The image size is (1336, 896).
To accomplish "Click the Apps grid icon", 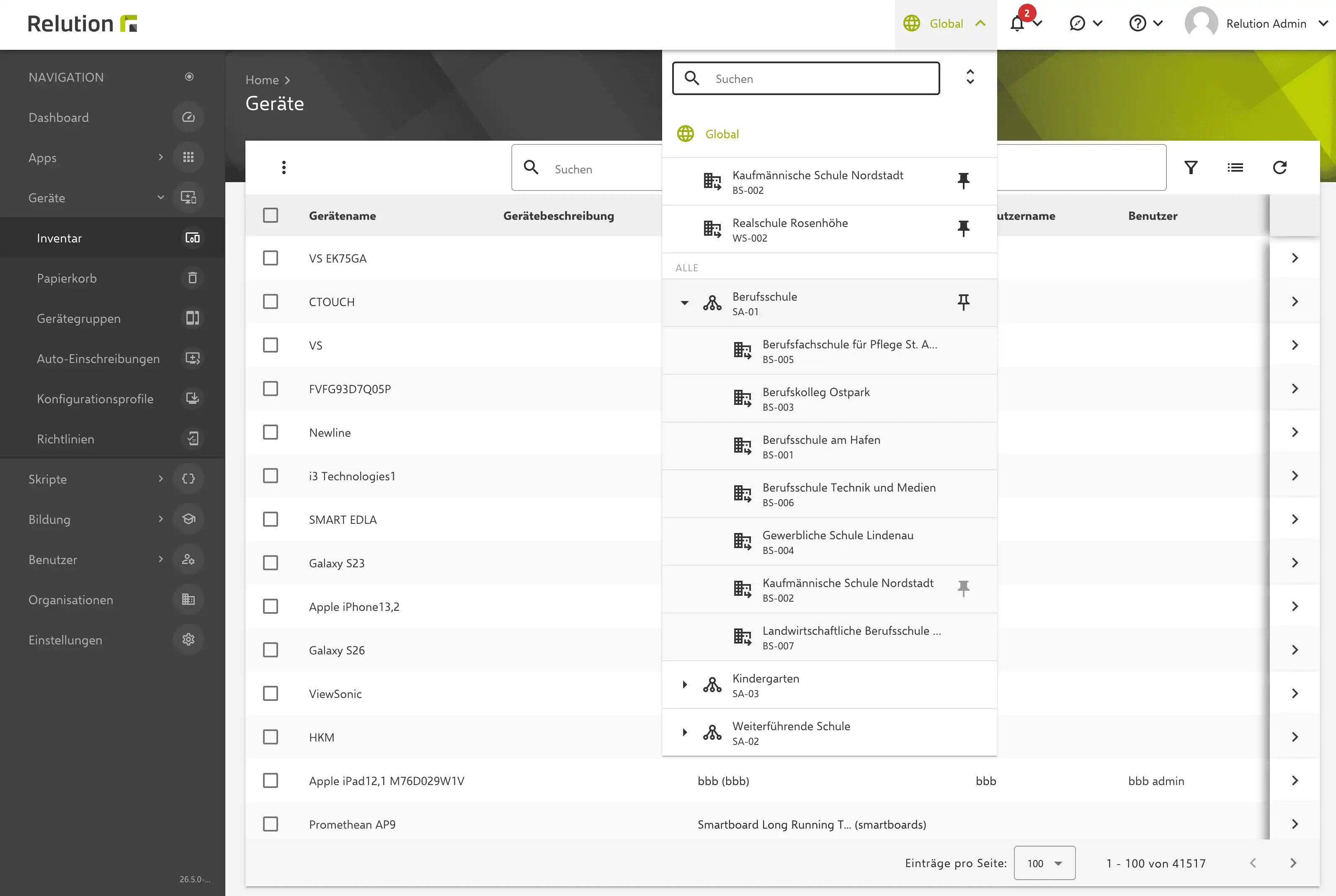I will tap(188, 157).
